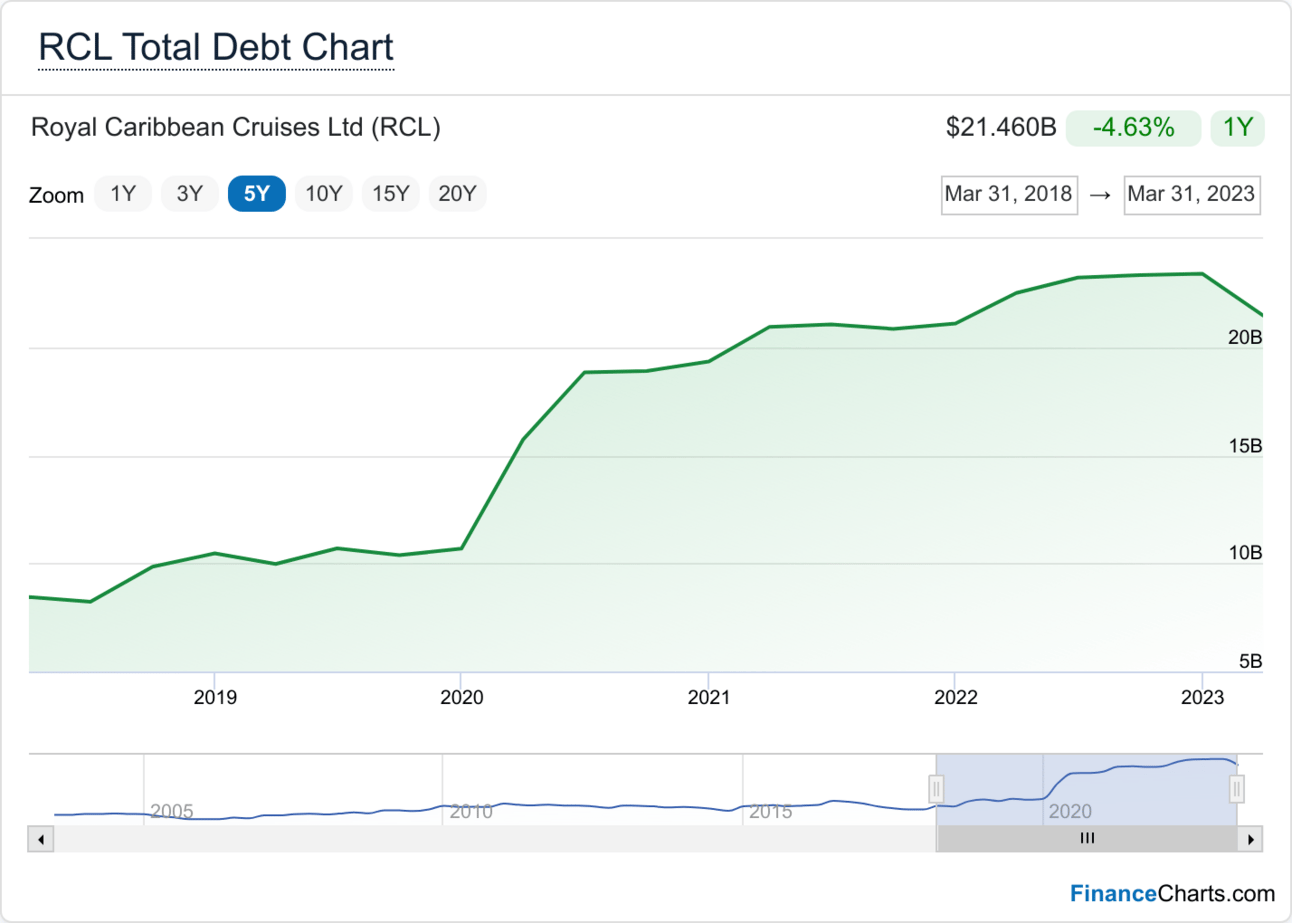Click the green 1Y period badge
Screen dimensions: 1292x923
(1238, 128)
